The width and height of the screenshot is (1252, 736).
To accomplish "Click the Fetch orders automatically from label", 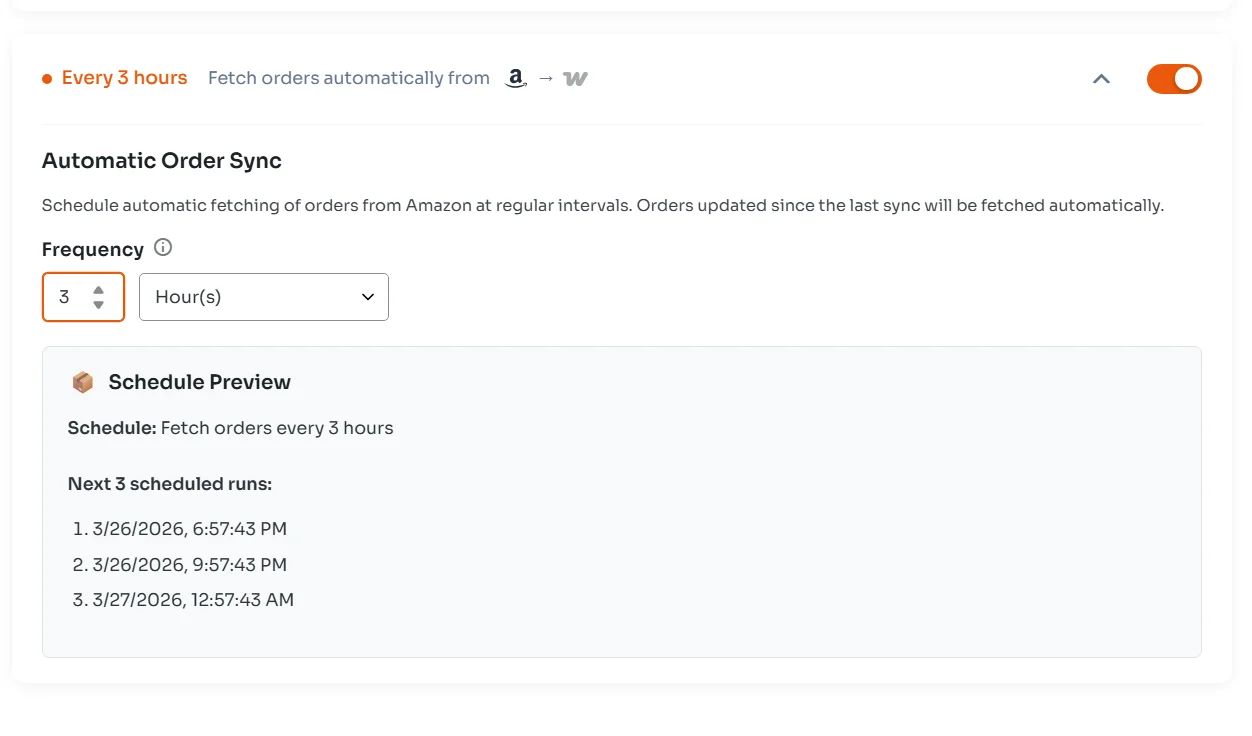I will tap(348, 78).
